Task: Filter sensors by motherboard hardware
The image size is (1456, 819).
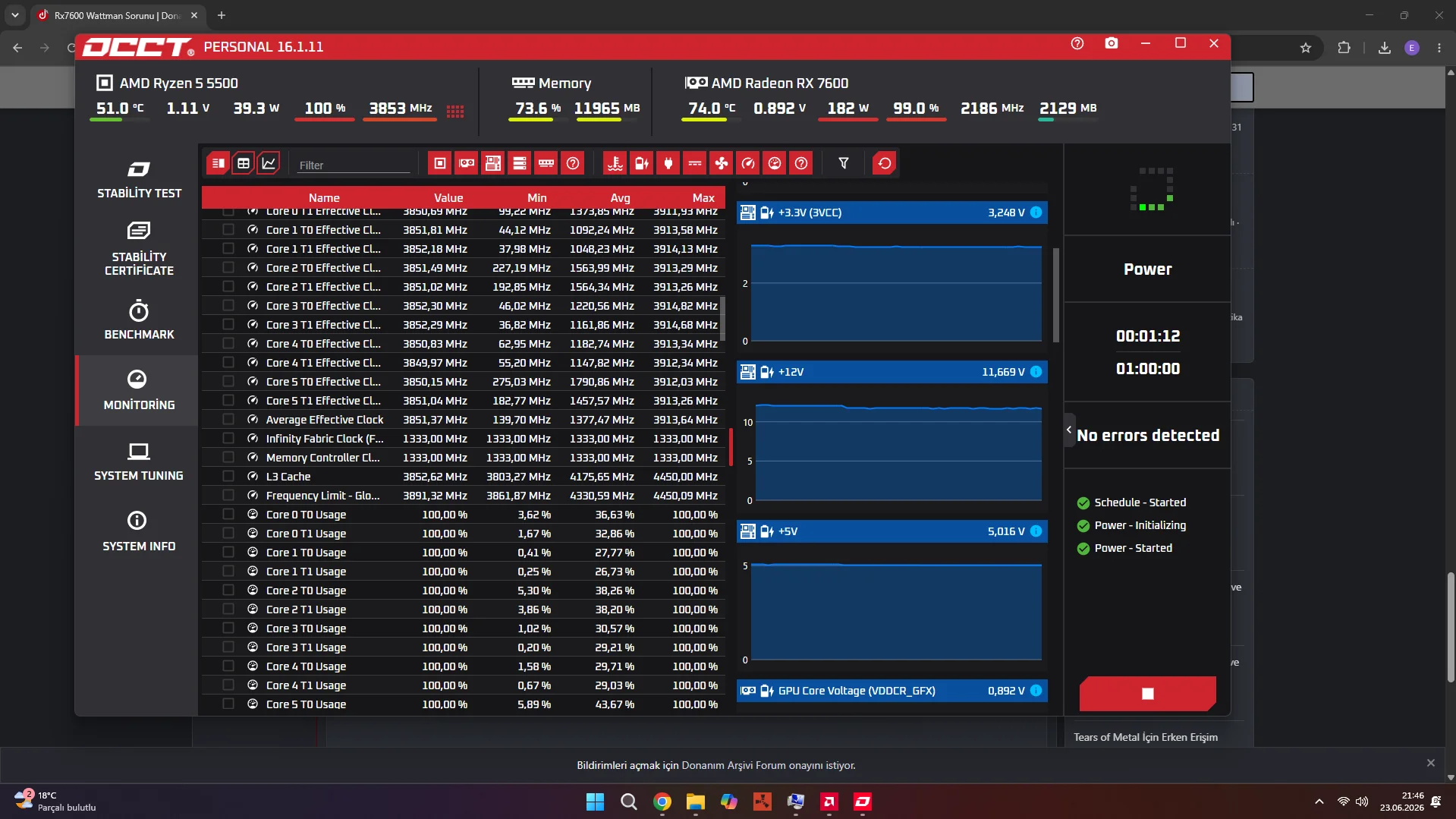Action: coord(493,163)
